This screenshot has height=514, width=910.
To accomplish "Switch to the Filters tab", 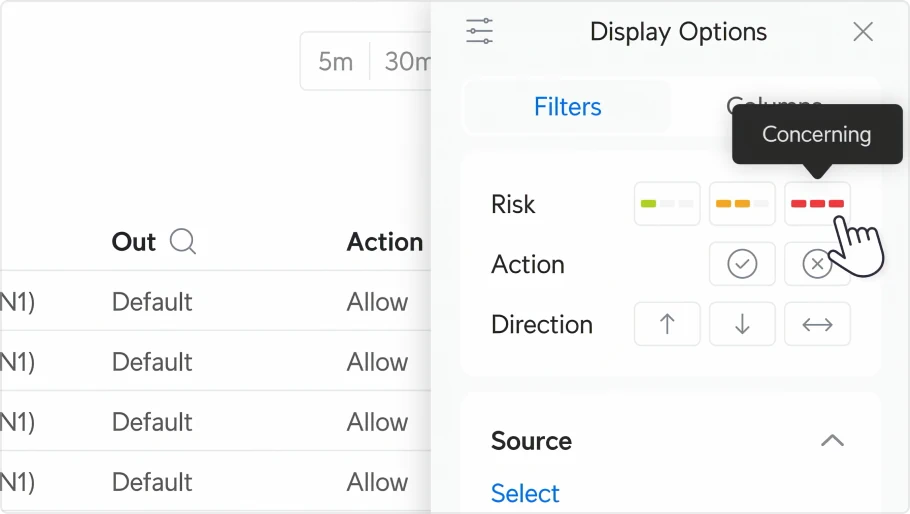I will coord(567,107).
